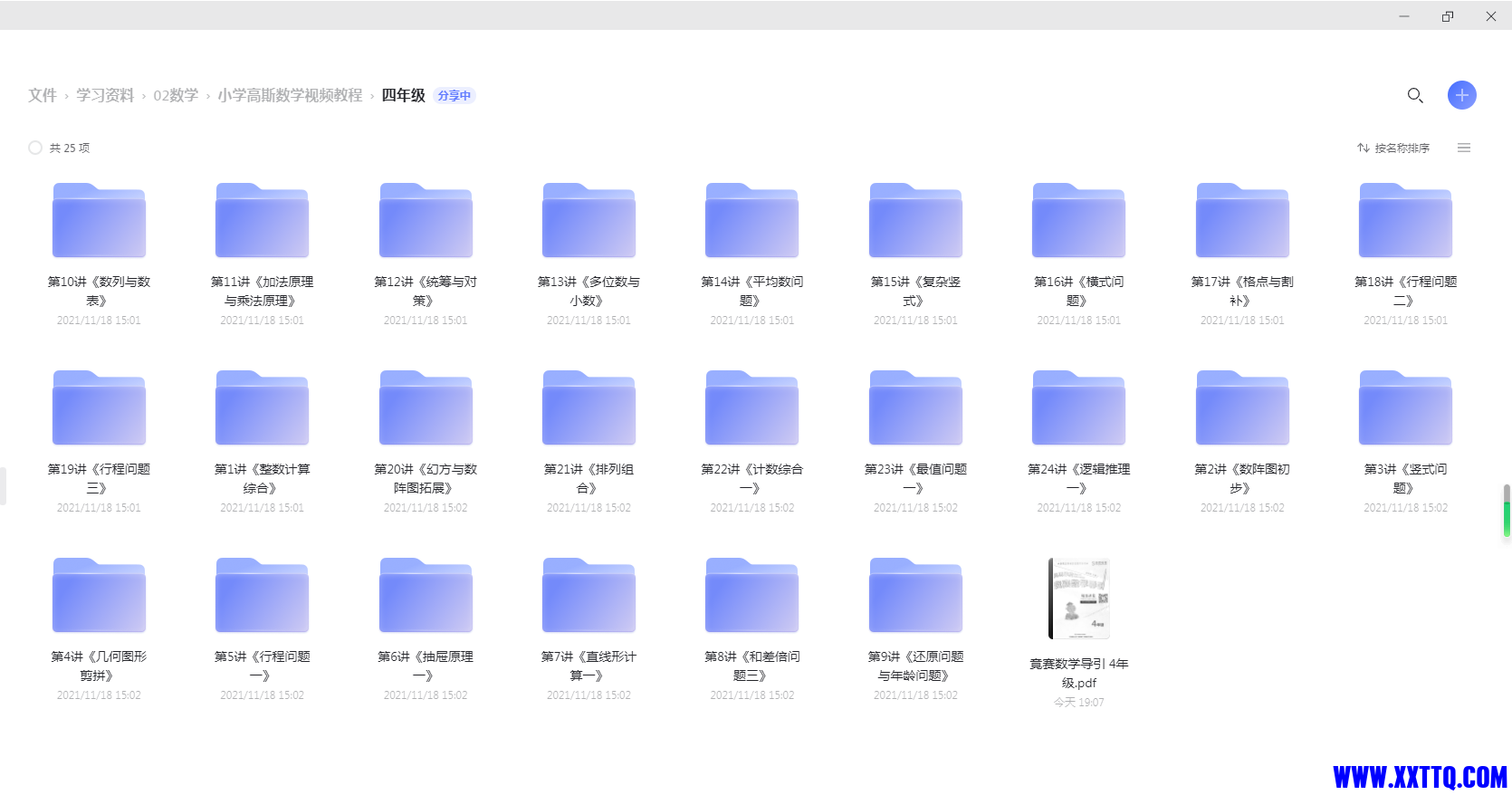Open folder 第11讲《加法原理与乘法原理》
1512x795 pixels.
pos(262,220)
